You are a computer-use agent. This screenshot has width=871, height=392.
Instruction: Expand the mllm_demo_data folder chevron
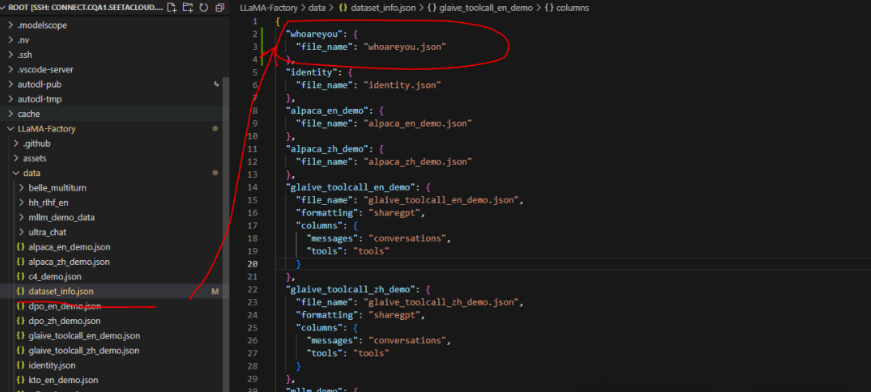pos(22,218)
